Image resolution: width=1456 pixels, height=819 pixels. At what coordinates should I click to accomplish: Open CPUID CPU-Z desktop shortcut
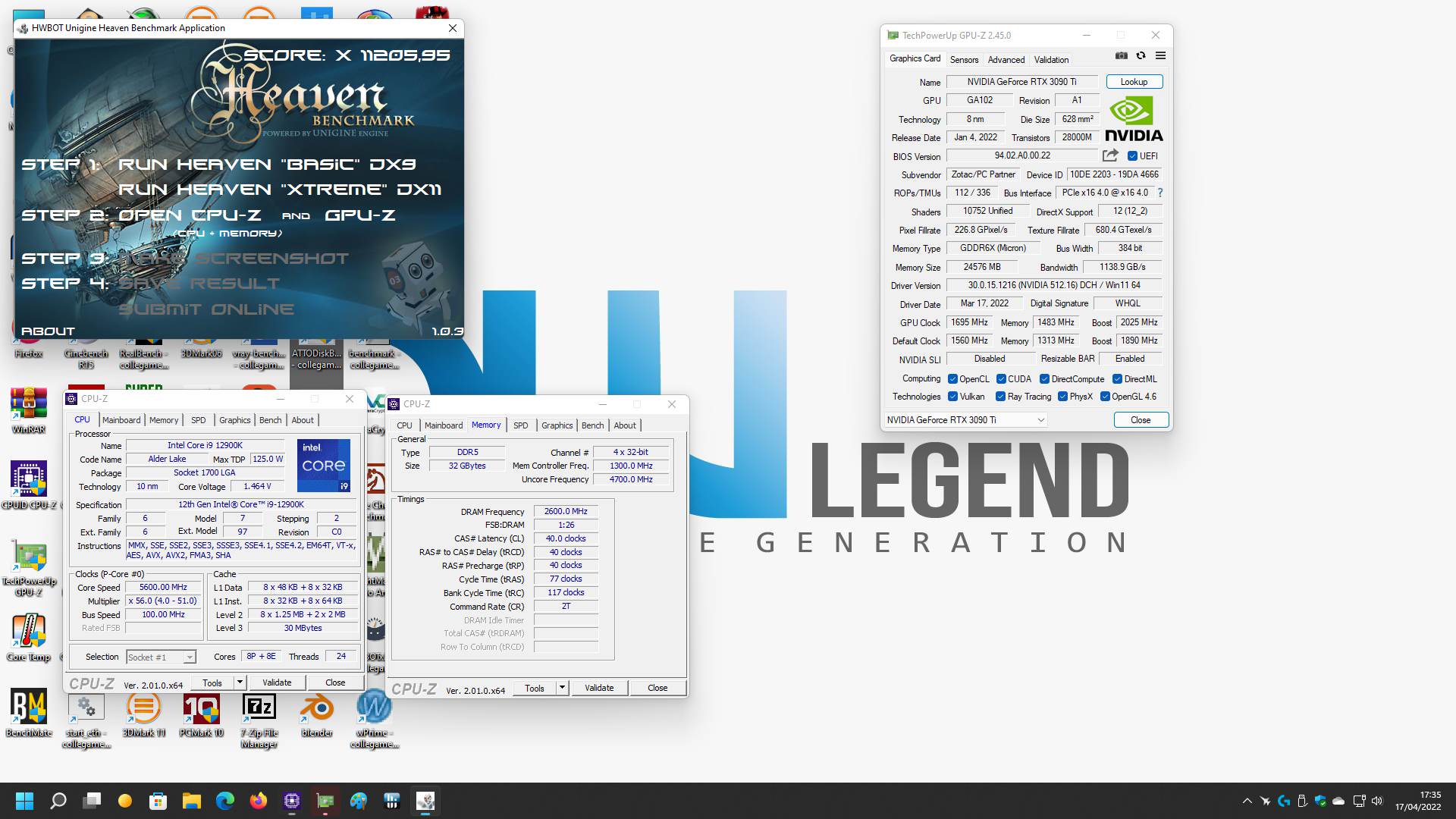tap(28, 485)
